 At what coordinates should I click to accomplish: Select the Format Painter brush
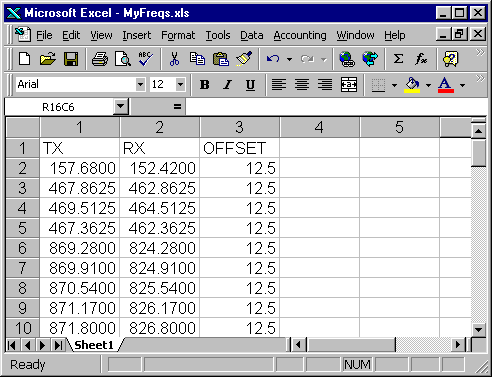[x=244, y=60]
